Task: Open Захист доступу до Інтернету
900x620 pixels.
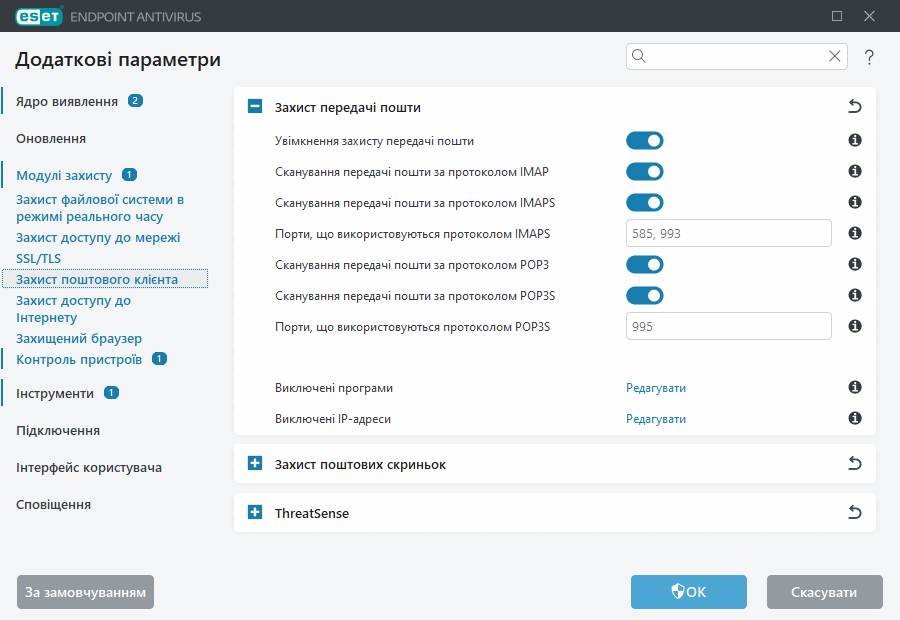Action: pos(73,309)
